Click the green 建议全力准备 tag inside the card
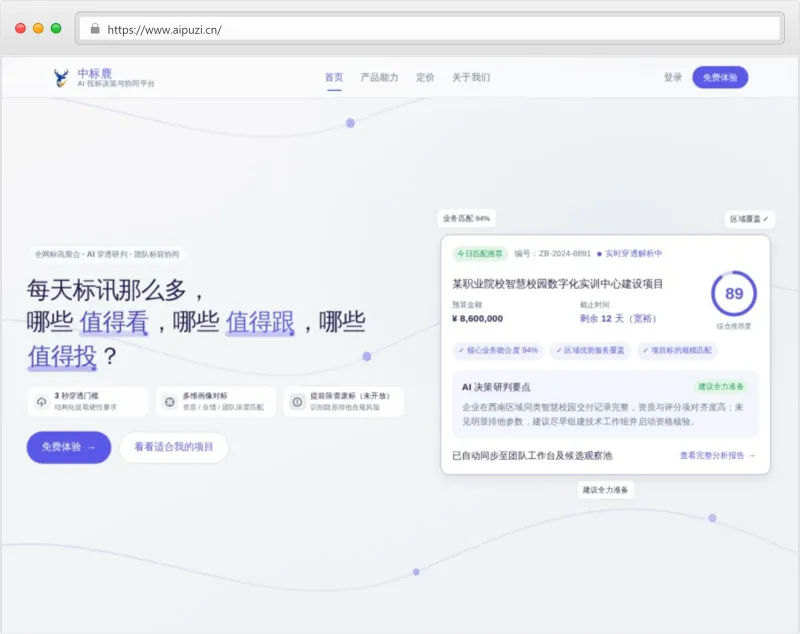Screen dimensions: 800x634 point(721,387)
